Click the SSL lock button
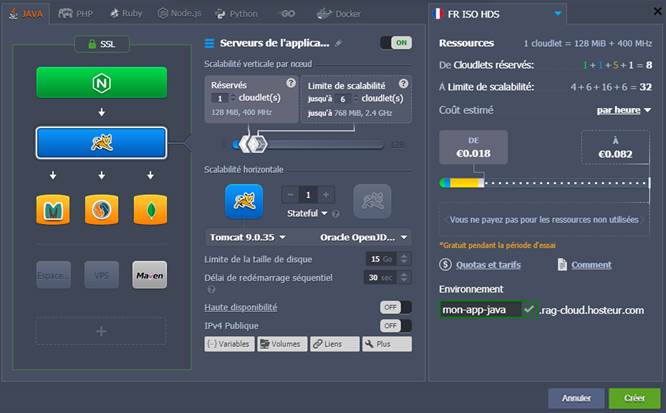 pos(102,45)
